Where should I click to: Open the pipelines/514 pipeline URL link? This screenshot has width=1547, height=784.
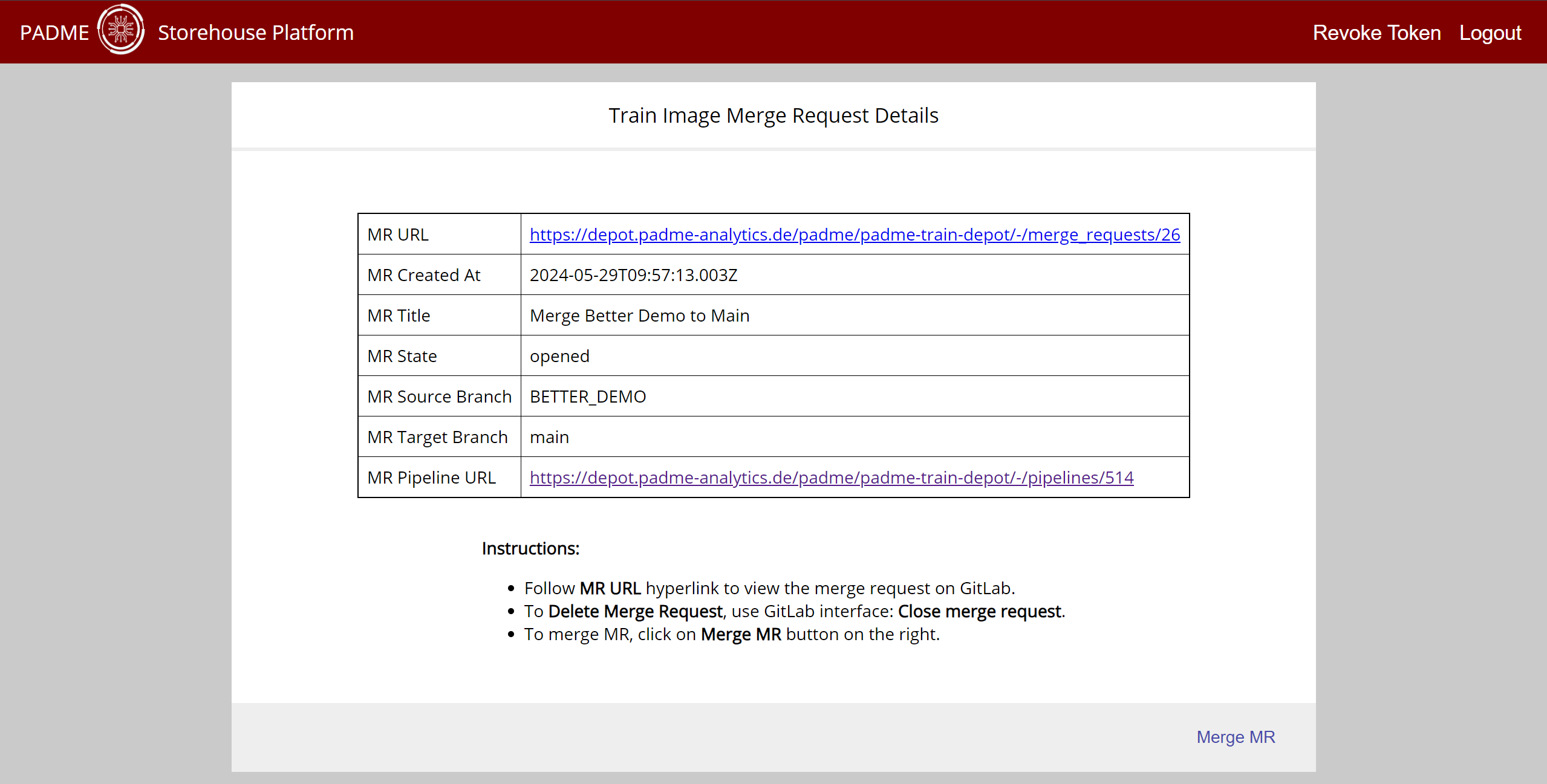coord(832,478)
